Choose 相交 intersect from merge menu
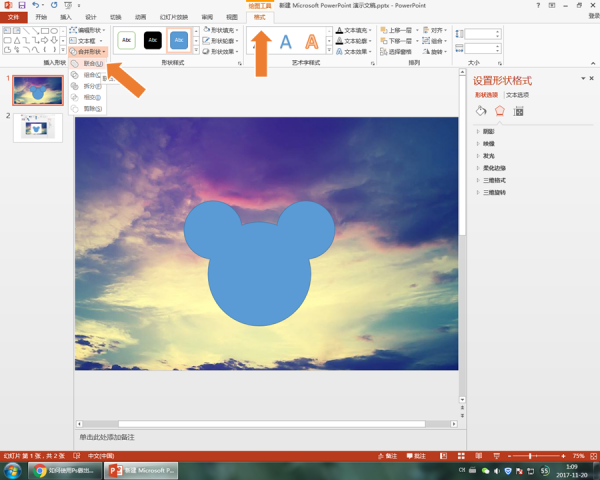The image size is (600, 480). click(88, 97)
